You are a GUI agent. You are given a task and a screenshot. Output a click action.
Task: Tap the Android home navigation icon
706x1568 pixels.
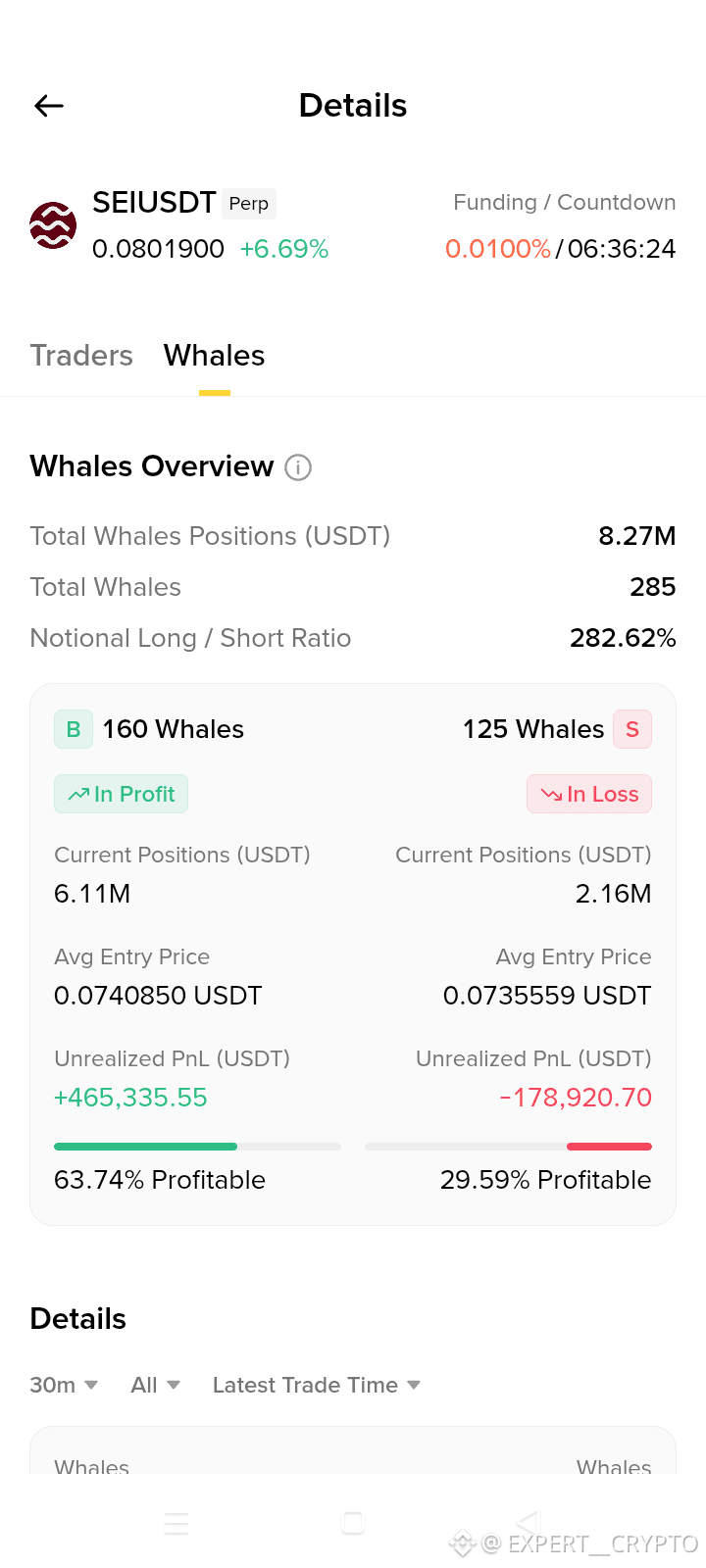pos(353,1523)
